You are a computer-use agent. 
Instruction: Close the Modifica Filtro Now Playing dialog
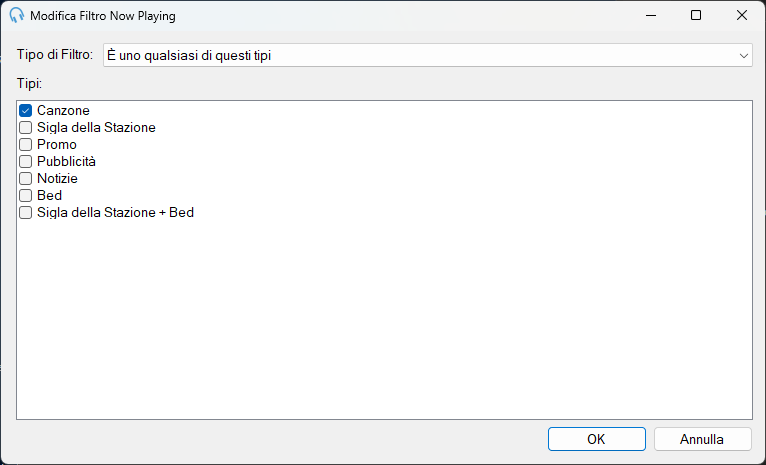tap(742, 16)
